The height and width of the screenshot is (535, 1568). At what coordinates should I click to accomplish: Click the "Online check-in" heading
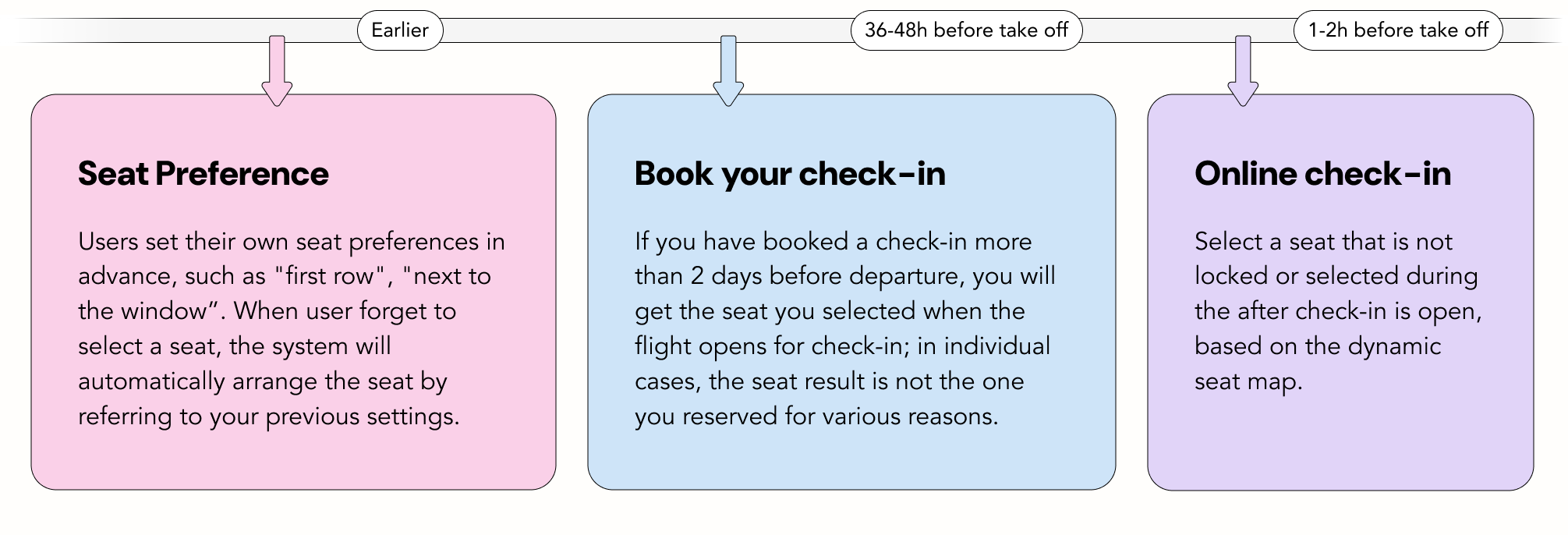tap(1322, 174)
